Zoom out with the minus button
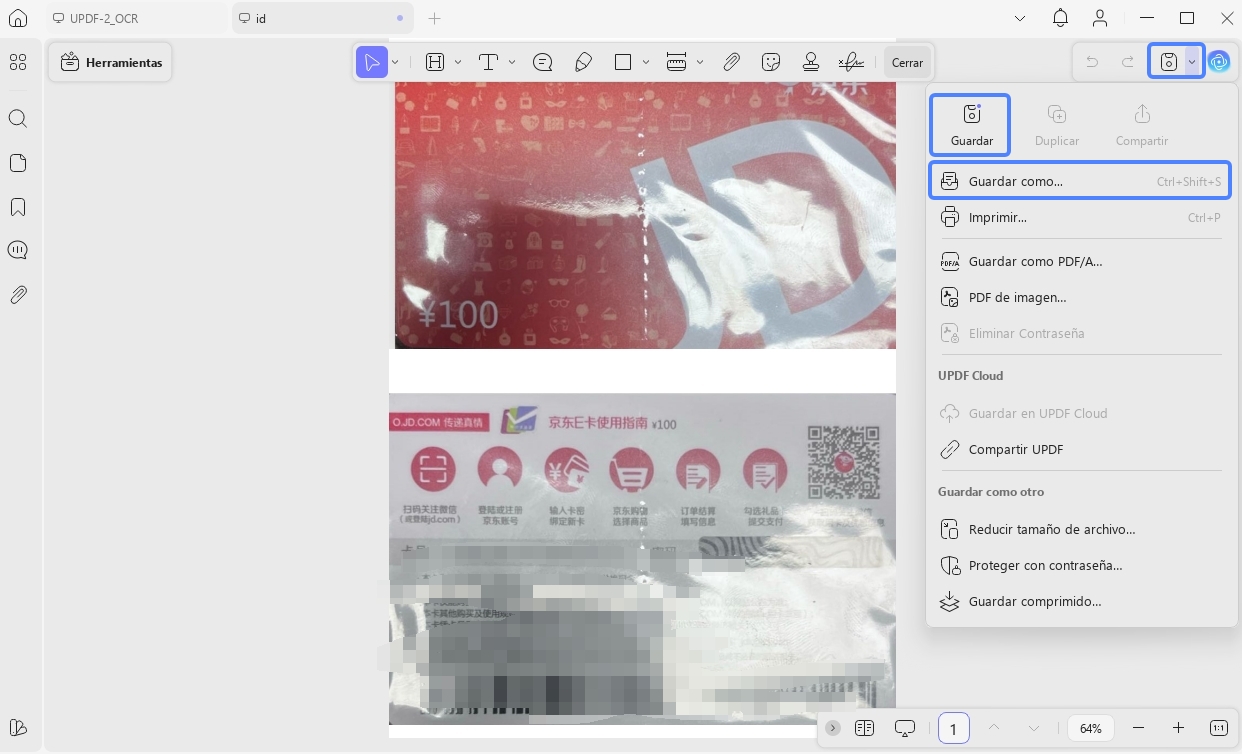Screen dimensions: 1242x754 click(x=1138, y=728)
